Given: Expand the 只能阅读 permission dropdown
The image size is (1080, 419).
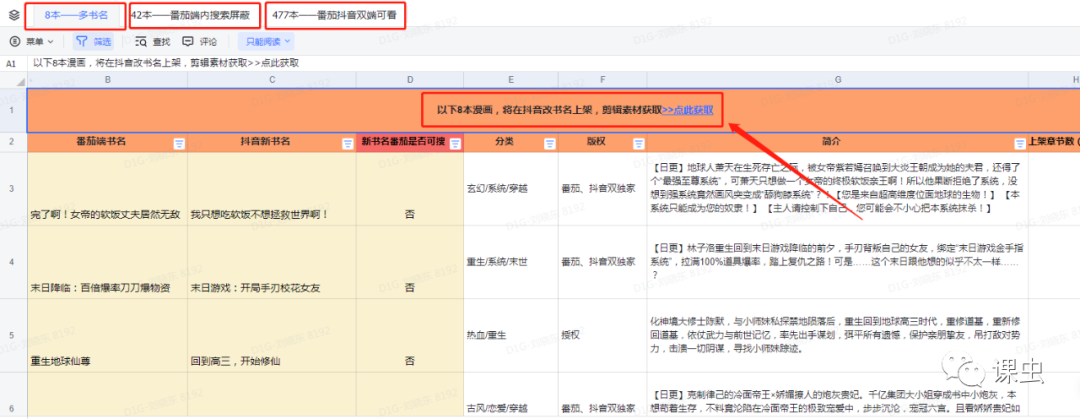Looking at the screenshot, I should 267,41.
